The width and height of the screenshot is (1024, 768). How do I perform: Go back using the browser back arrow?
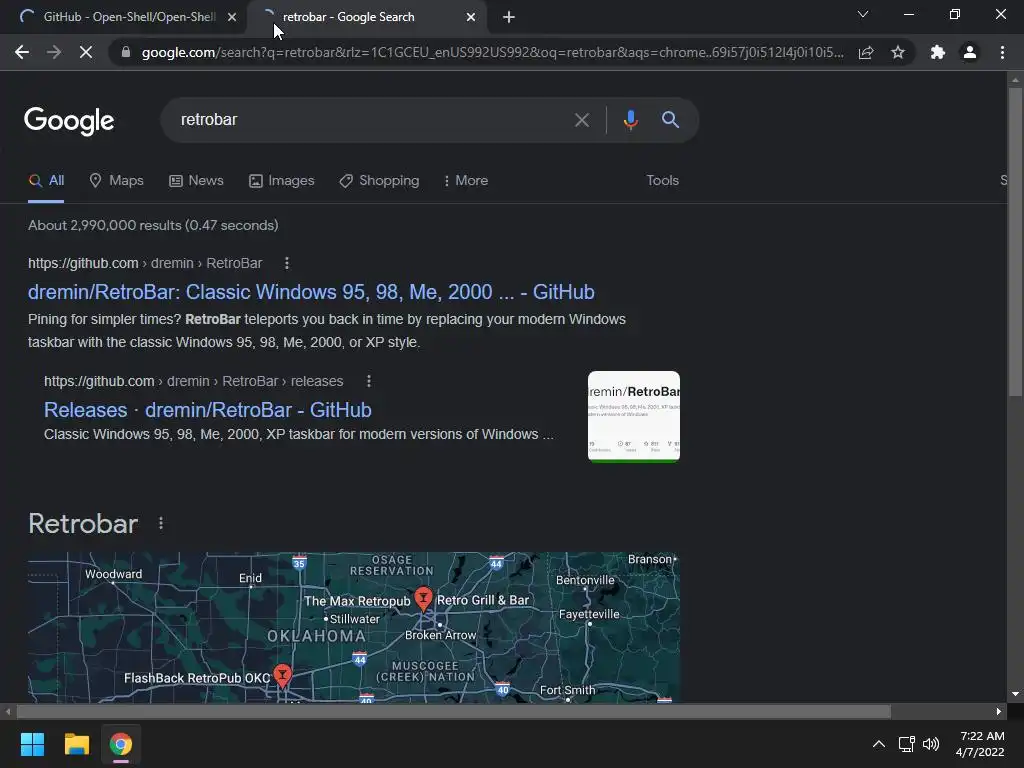22,52
